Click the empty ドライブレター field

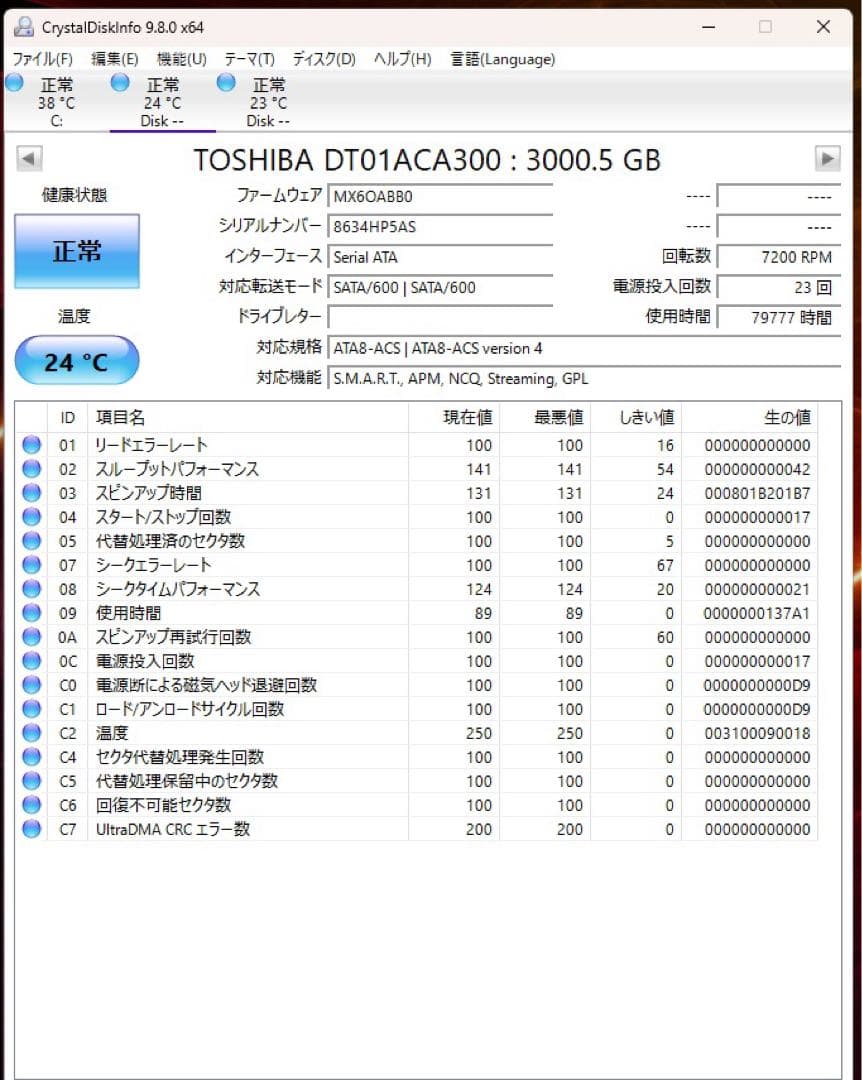440,318
